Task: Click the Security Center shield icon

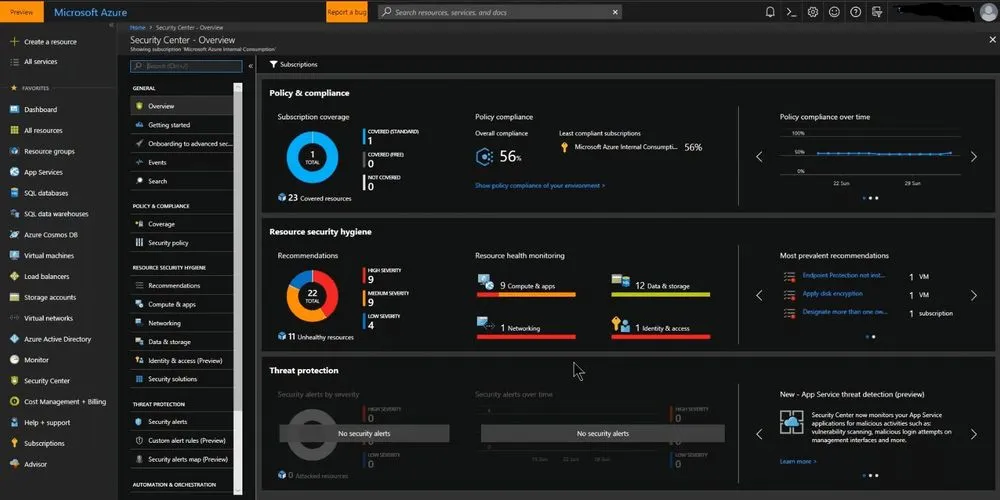Action: point(14,381)
